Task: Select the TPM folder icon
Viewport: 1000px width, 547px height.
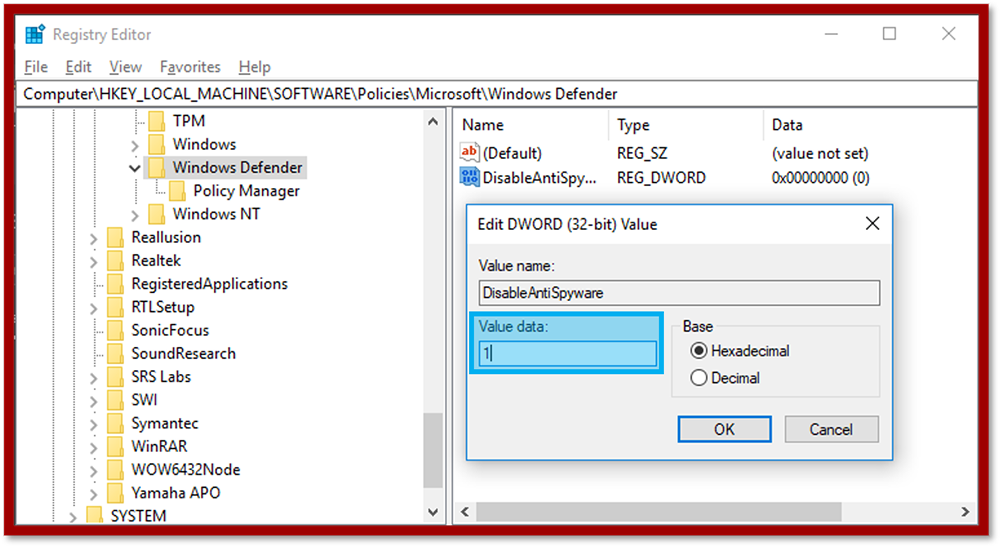Action: 156,120
